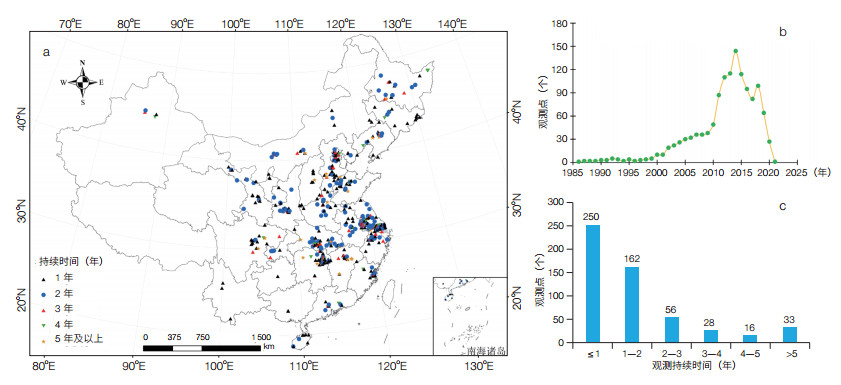Click the 持续时间（年）legend title
The width and height of the screenshot is (841, 385).
pyautogui.click(x=71, y=262)
